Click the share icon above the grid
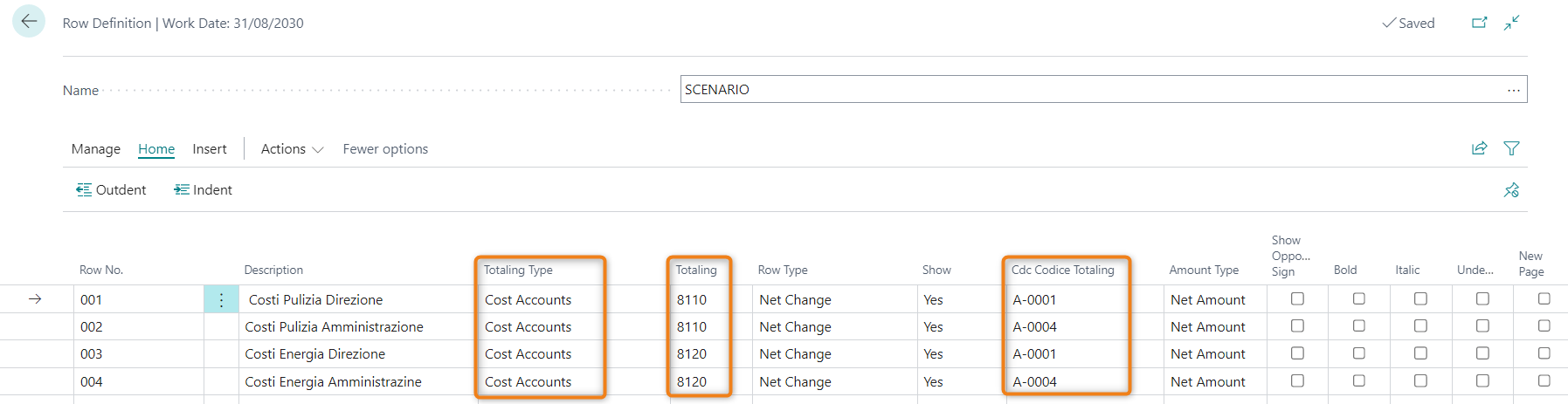Screen dimensions: 1568x404 click(x=1479, y=148)
